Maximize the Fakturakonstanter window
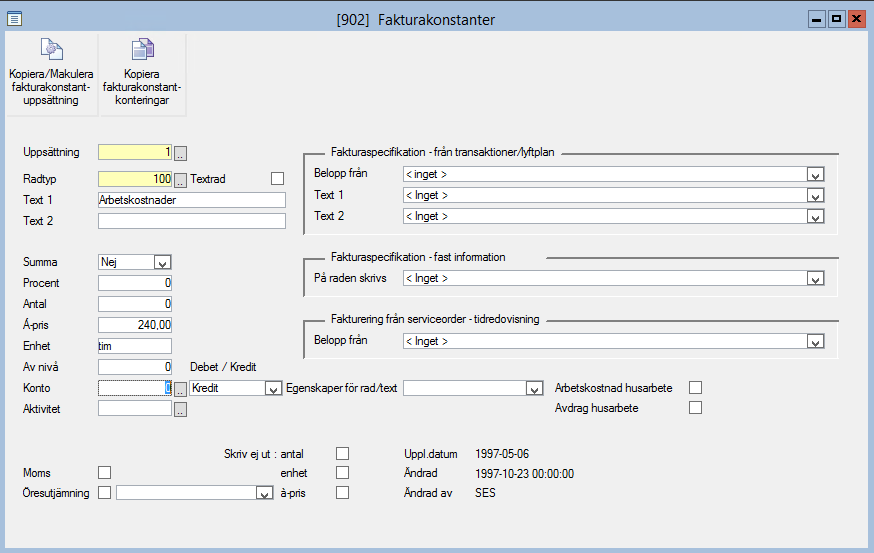The width and height of the screenshot is (874, 553). tap(836, 19)
